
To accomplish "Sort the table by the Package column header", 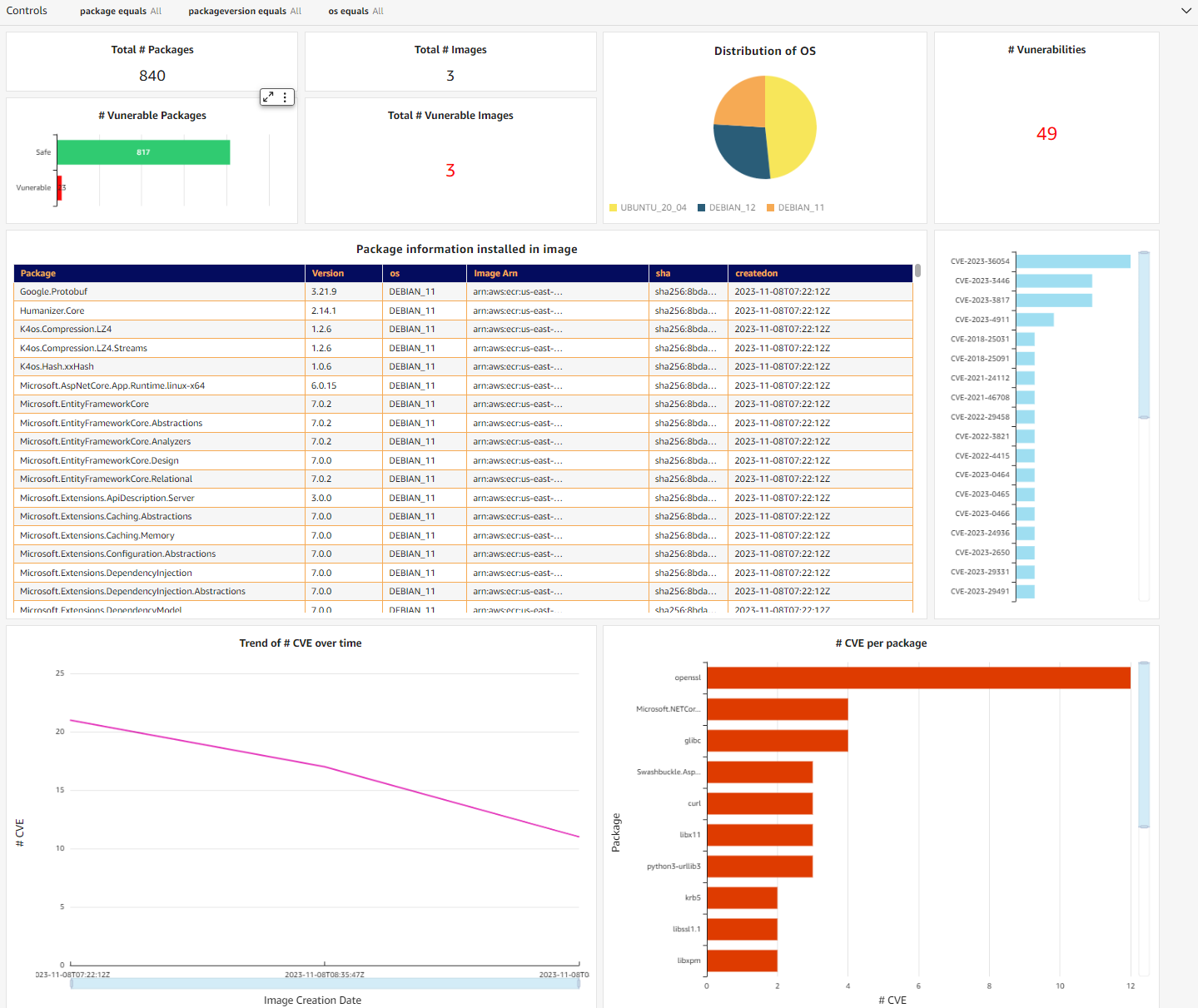I will (x=38, y=273).
